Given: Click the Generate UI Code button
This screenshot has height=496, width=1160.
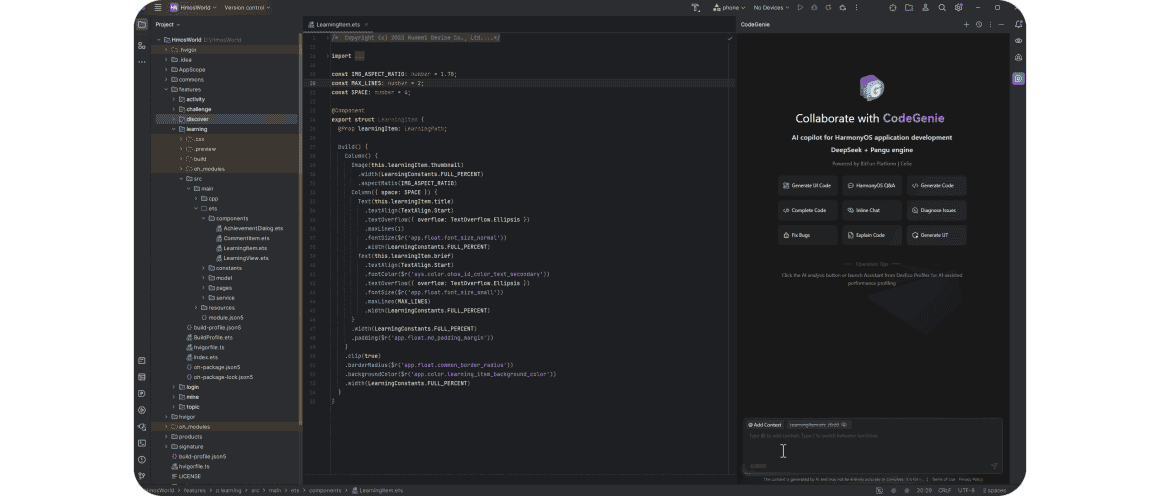Looking at the screenshot, I should click(806, 185).
